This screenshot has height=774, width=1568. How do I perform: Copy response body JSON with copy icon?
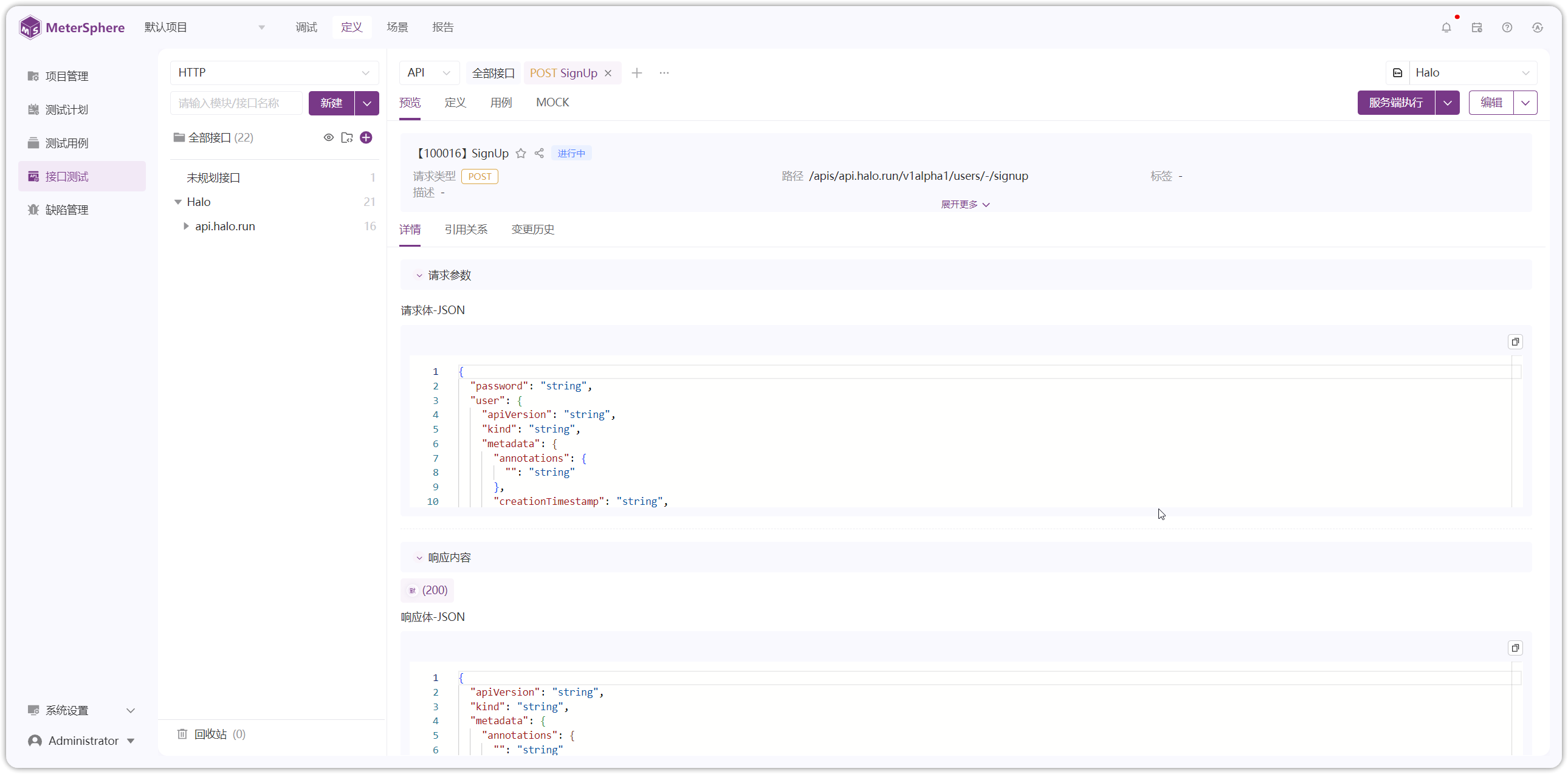pyautogui.click(x=1515, y=648)
